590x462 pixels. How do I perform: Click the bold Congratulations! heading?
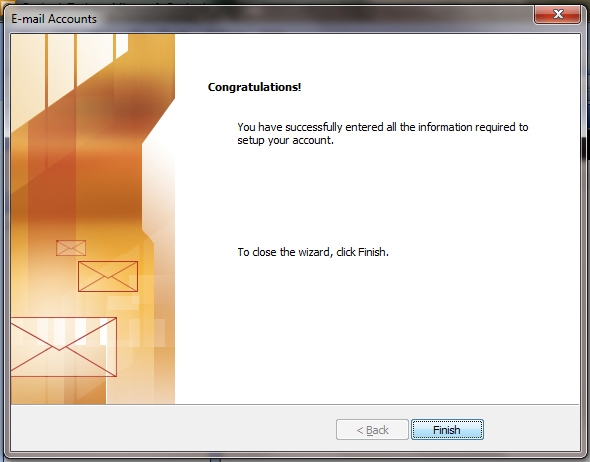click(x=254, y=87)
